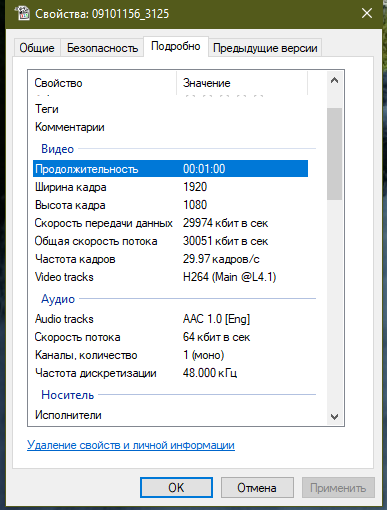
Task: Click the OK button
Action: (176, 488)
